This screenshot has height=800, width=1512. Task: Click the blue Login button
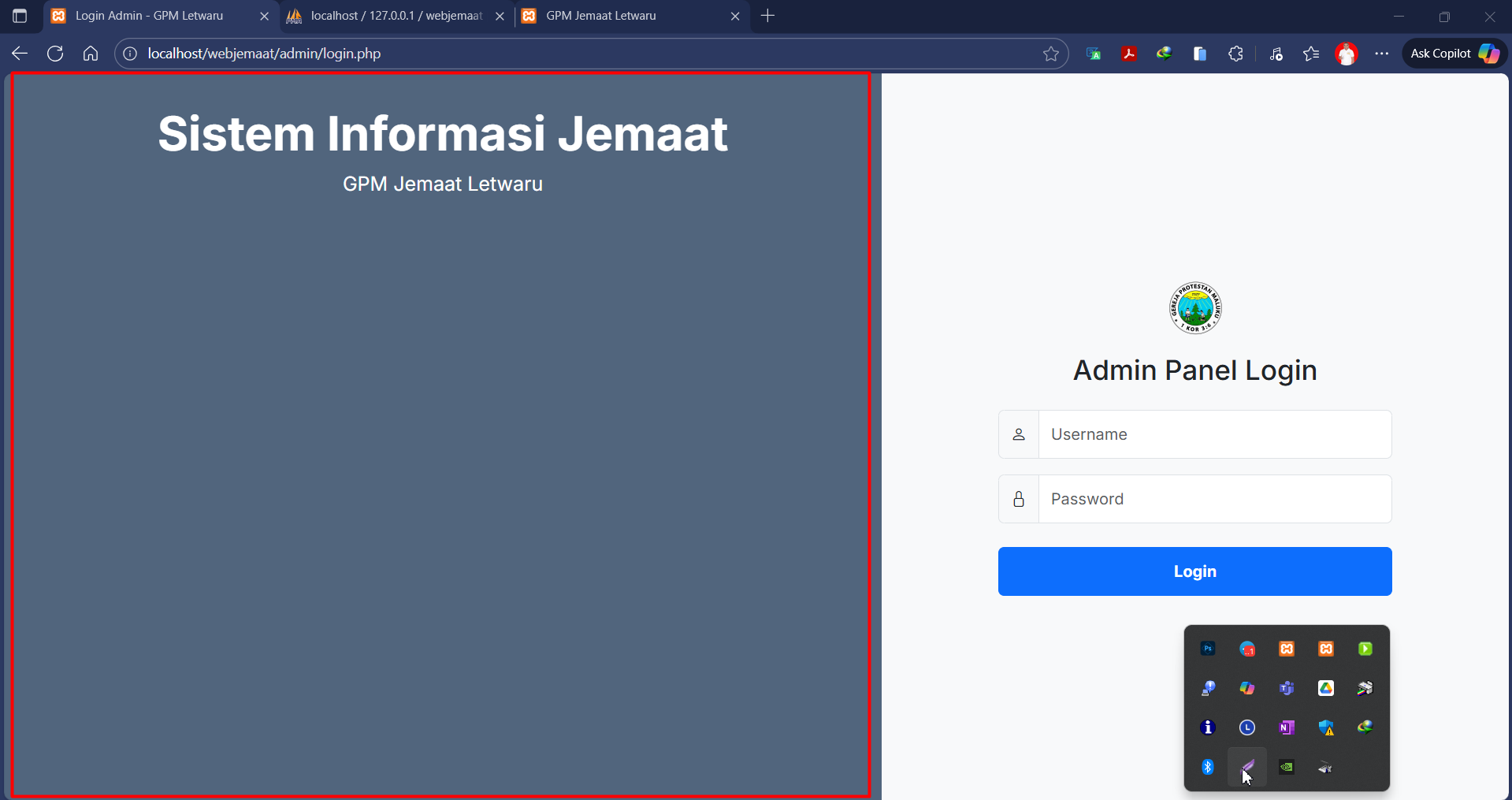[x=1194, y=571]
